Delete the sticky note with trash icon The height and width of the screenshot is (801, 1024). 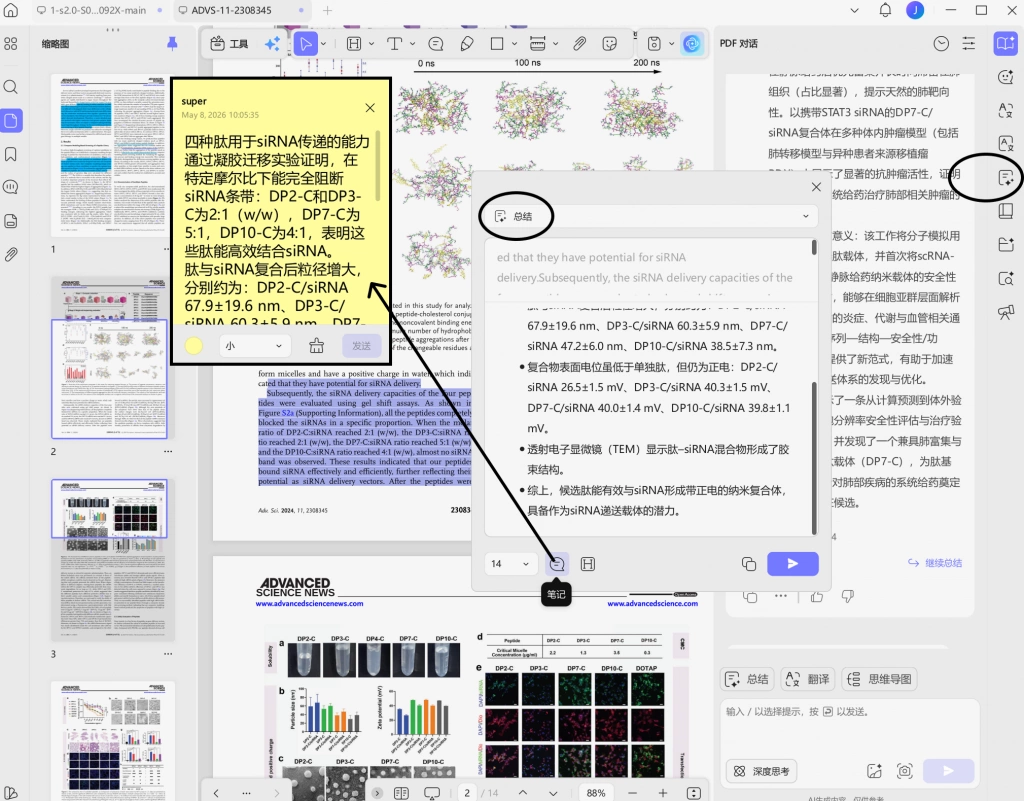(x=317, y=346)
